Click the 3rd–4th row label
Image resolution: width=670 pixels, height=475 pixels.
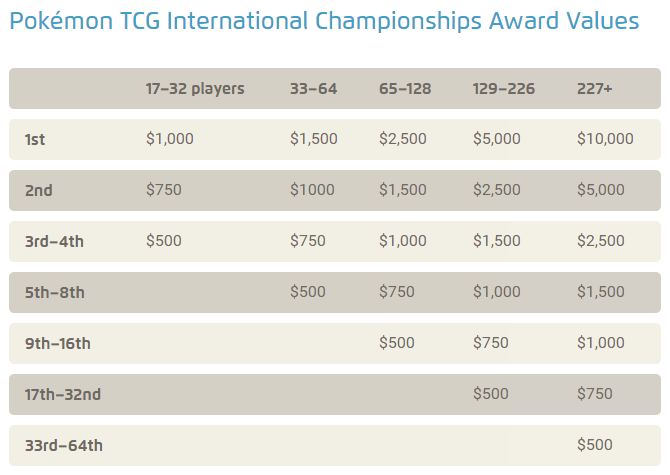[54, 241]
